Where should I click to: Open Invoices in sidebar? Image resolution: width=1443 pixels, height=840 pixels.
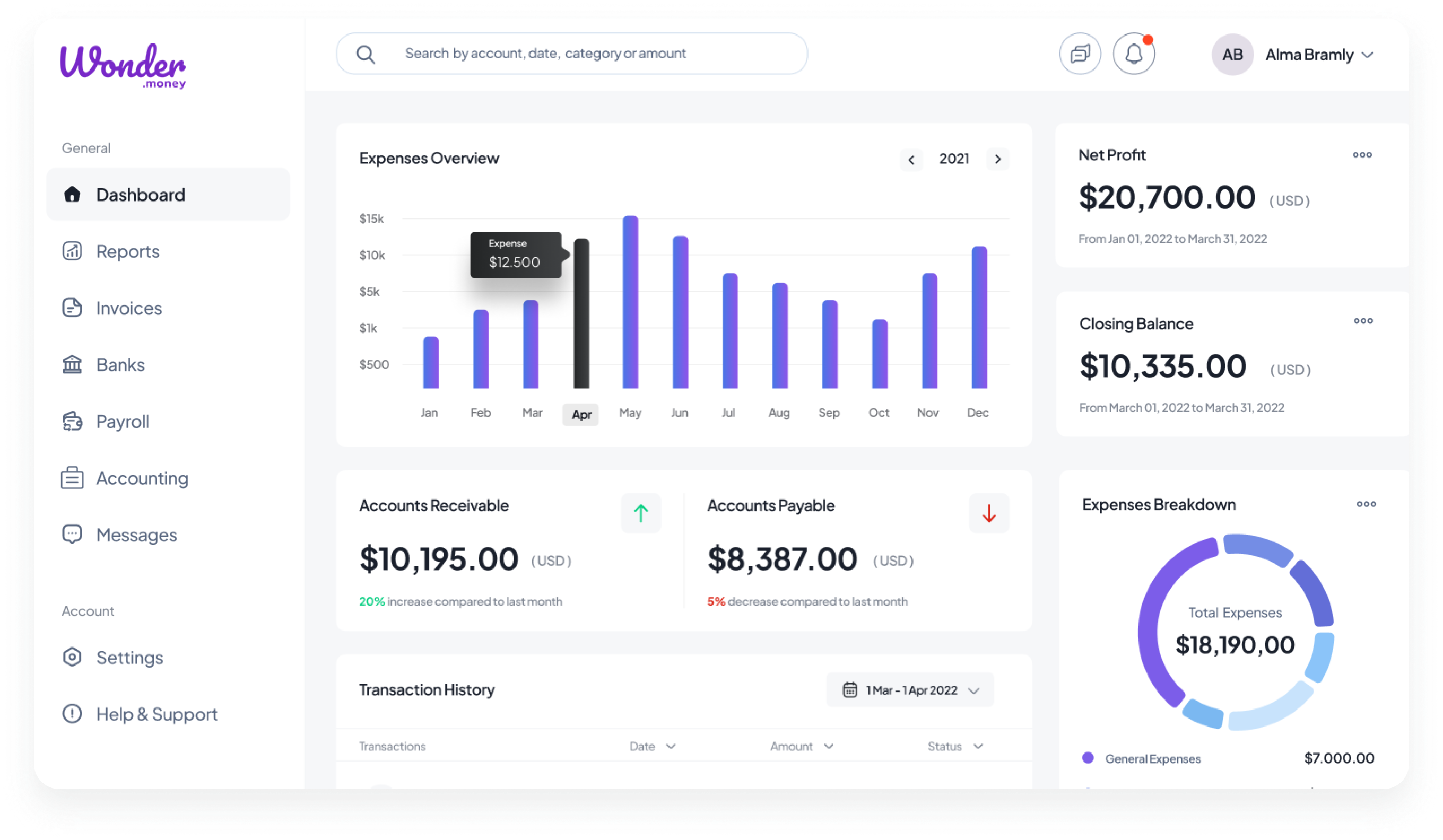click(x=168, y=308)
